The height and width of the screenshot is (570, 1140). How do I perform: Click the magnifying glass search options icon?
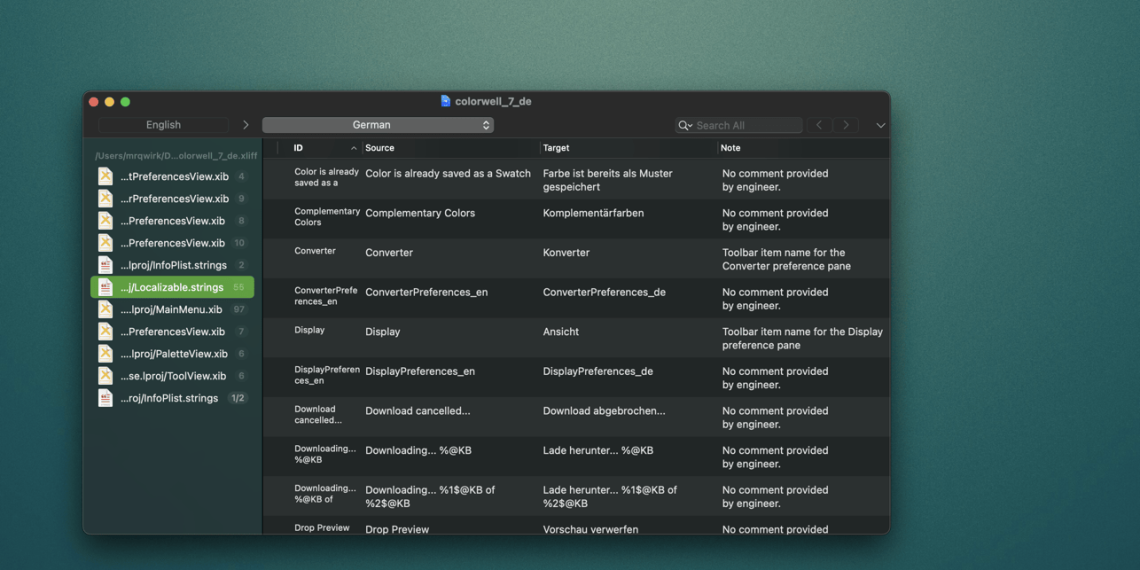(x=685, y=126)
